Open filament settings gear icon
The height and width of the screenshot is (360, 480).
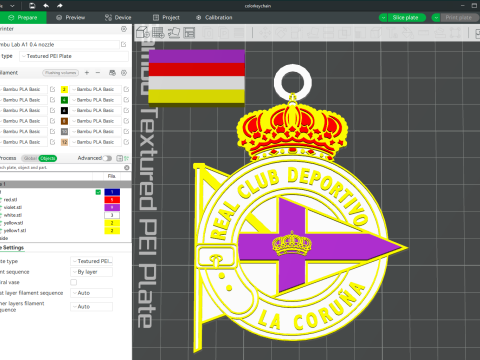point(124,73)
